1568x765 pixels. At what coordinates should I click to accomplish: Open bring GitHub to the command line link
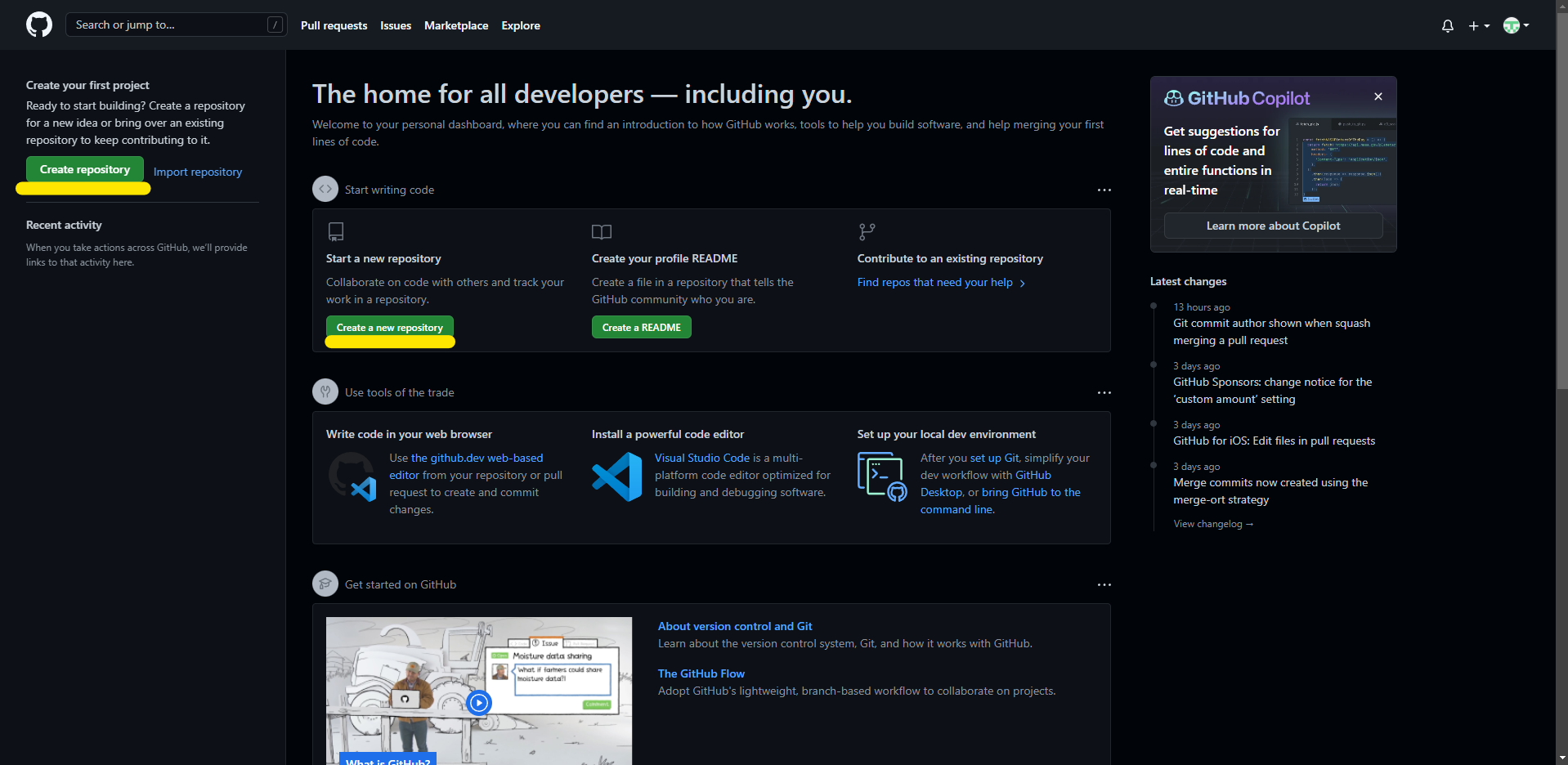1001,500
